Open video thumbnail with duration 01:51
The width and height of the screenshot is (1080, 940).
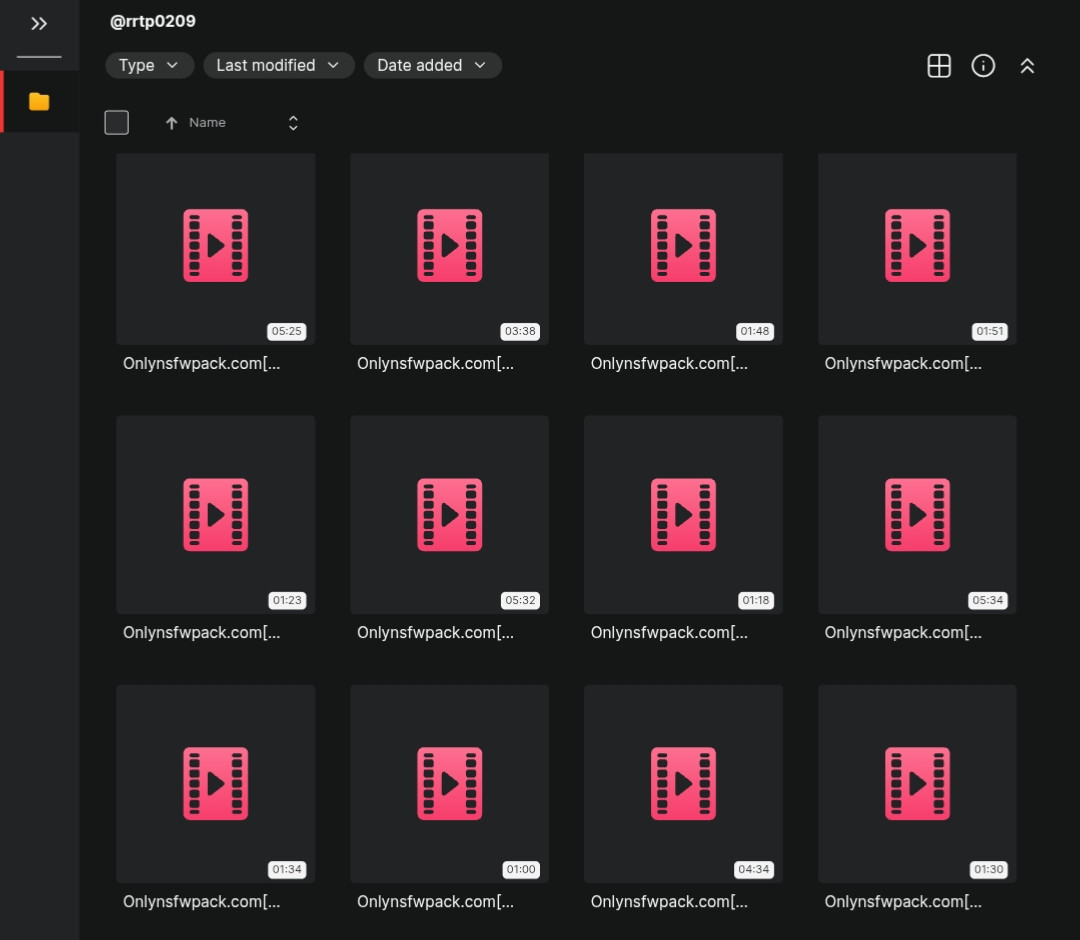[x=917, y=249]
